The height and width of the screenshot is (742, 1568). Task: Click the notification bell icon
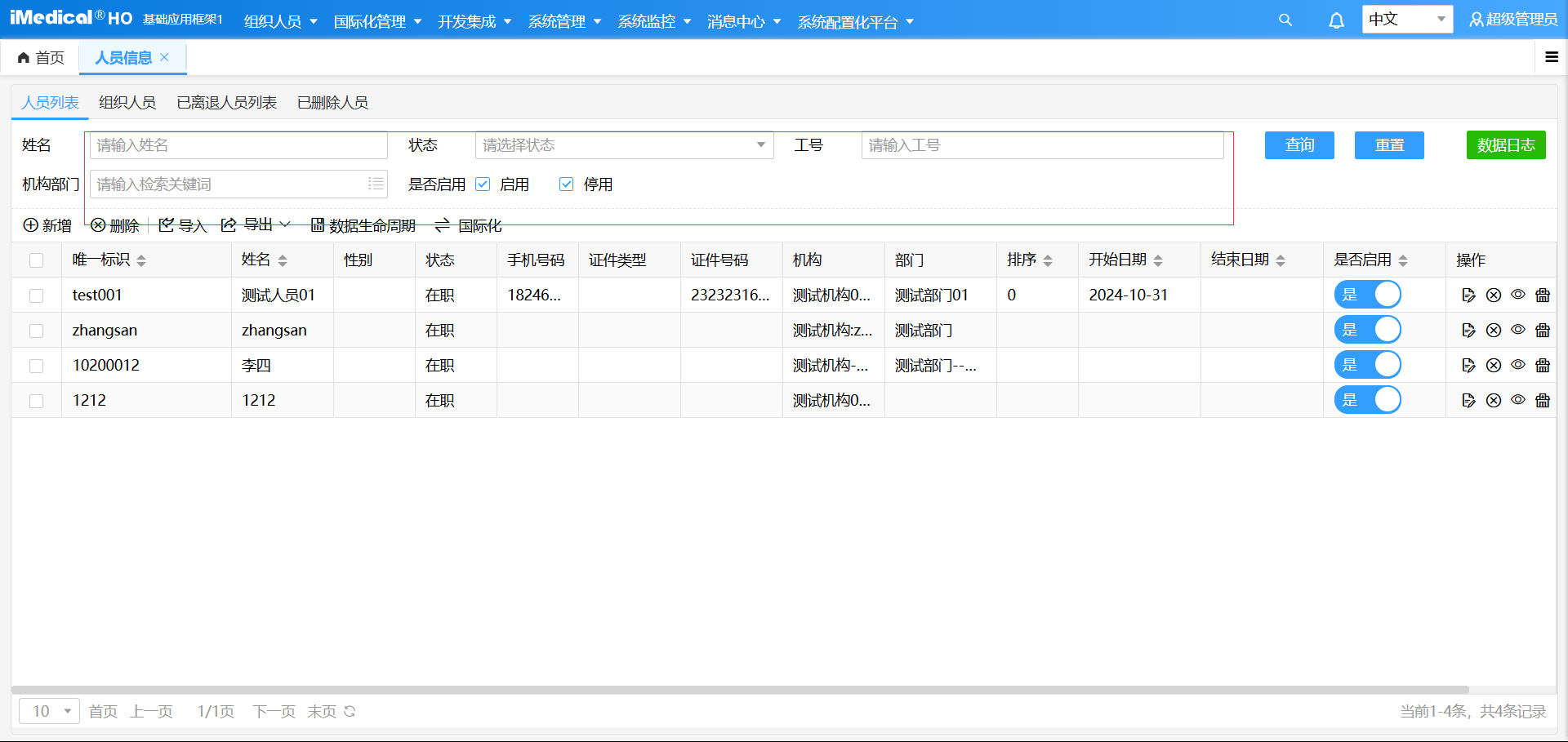1336,20
